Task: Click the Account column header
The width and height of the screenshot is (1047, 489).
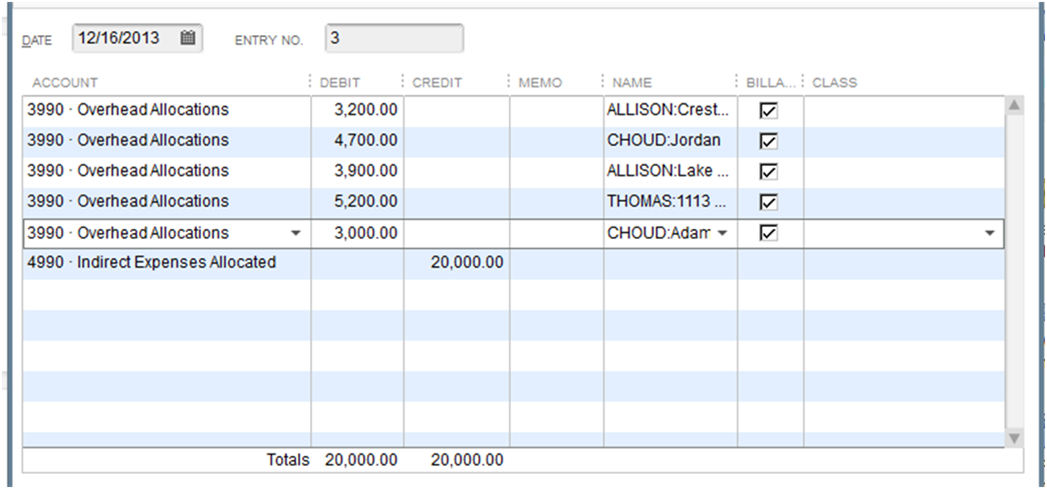Action: click(65, 82)
